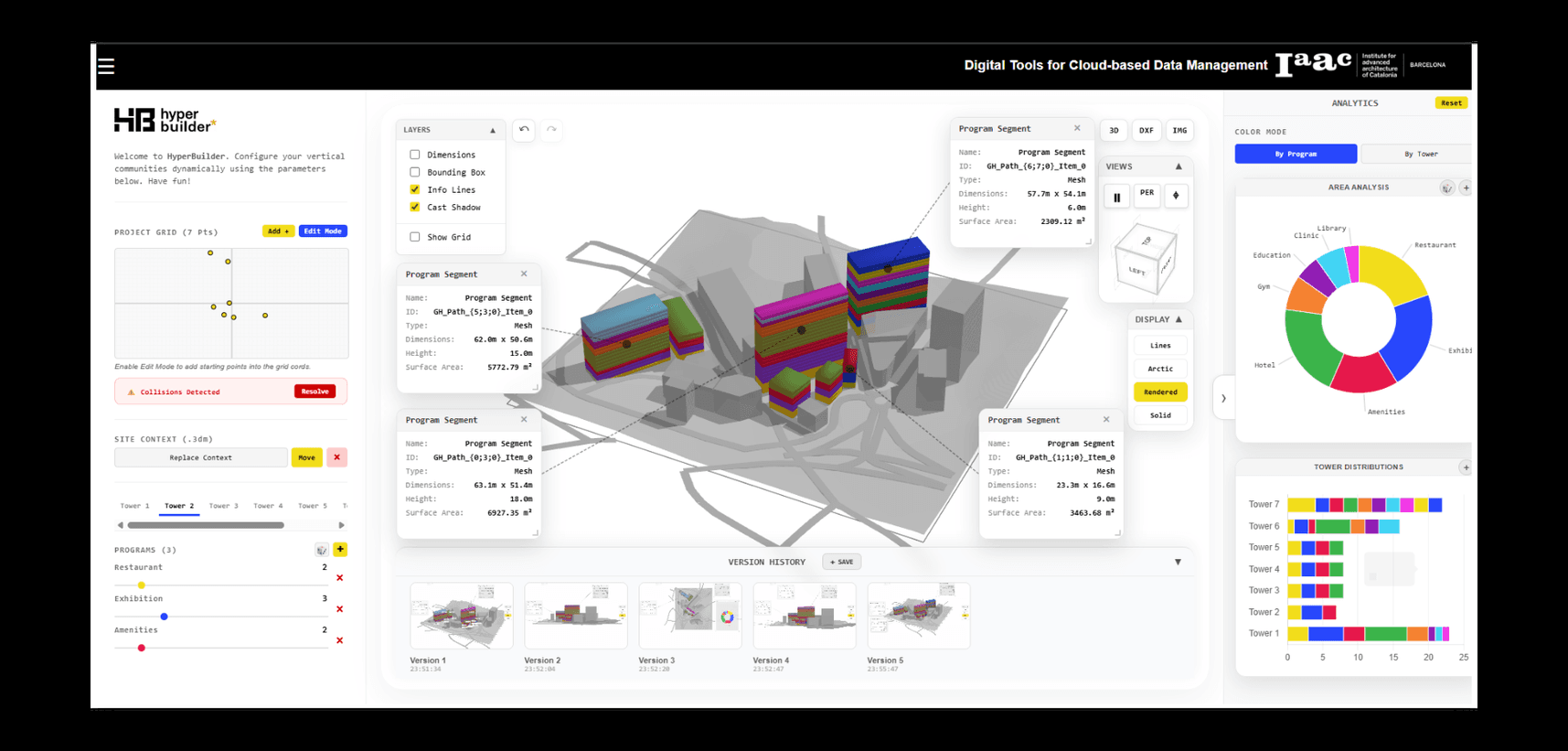Open the Tower 2 tab
This screenshot has width=1568, height=751.
pyautogui.click(x=179, y=506)
